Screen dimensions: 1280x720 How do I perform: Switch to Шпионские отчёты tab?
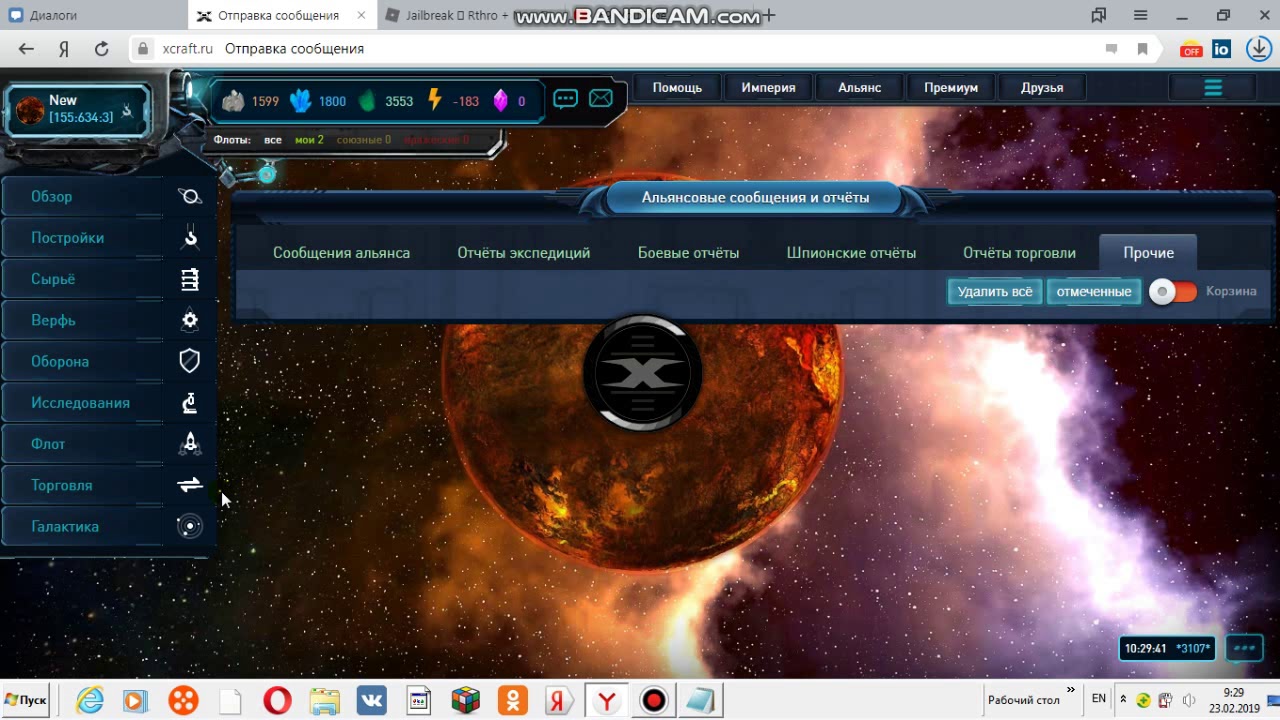[x=851, y=253]
